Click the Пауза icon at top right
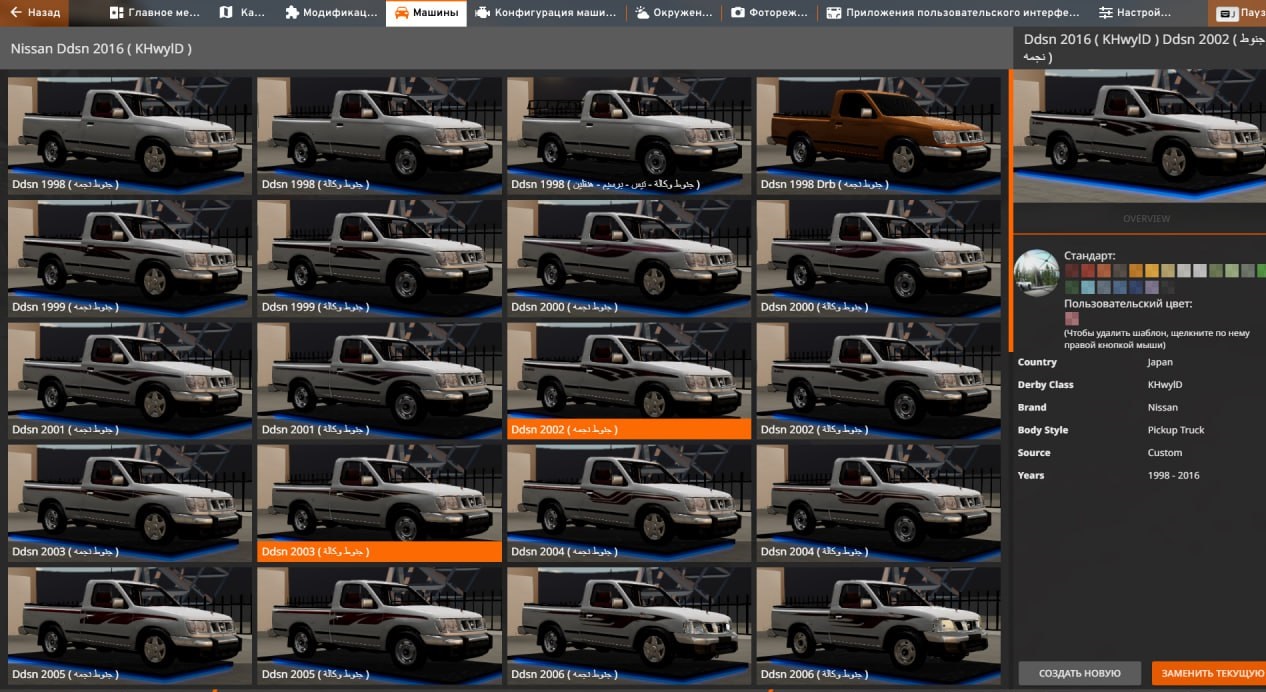Screen dimensions: 1266x692 coord(1226,13)
